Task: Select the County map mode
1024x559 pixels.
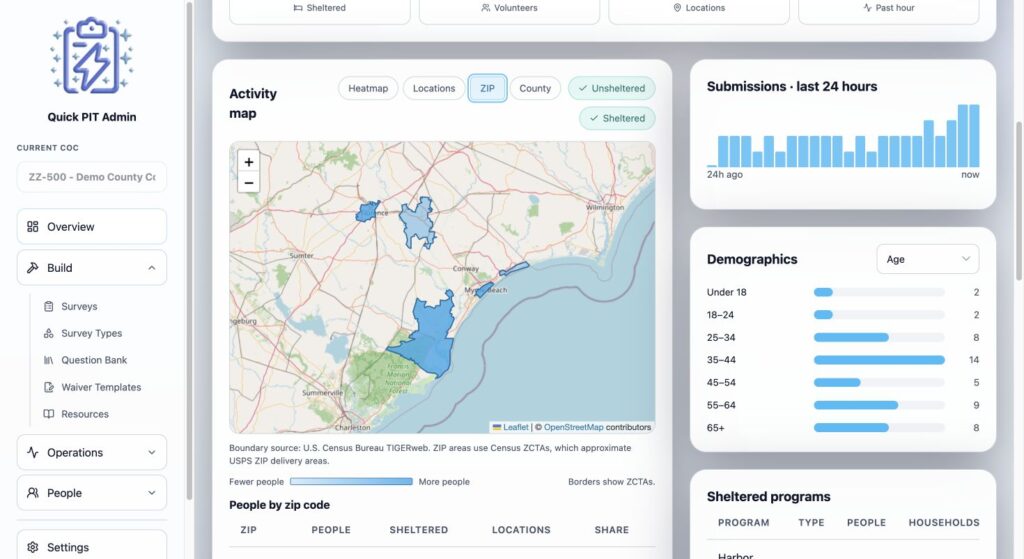Action: (535, 88)
